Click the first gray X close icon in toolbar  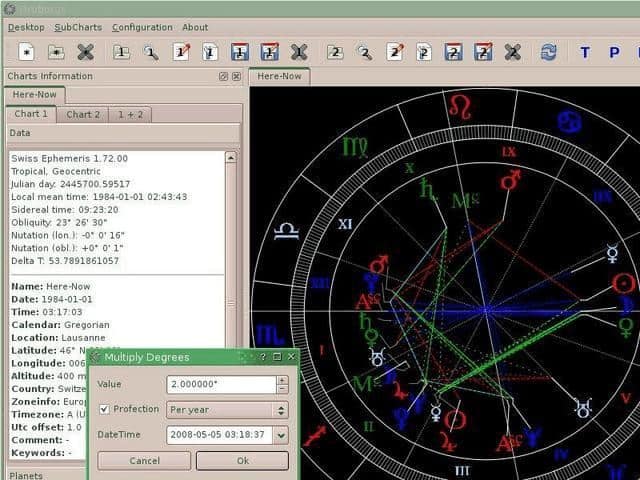(85, 52)
